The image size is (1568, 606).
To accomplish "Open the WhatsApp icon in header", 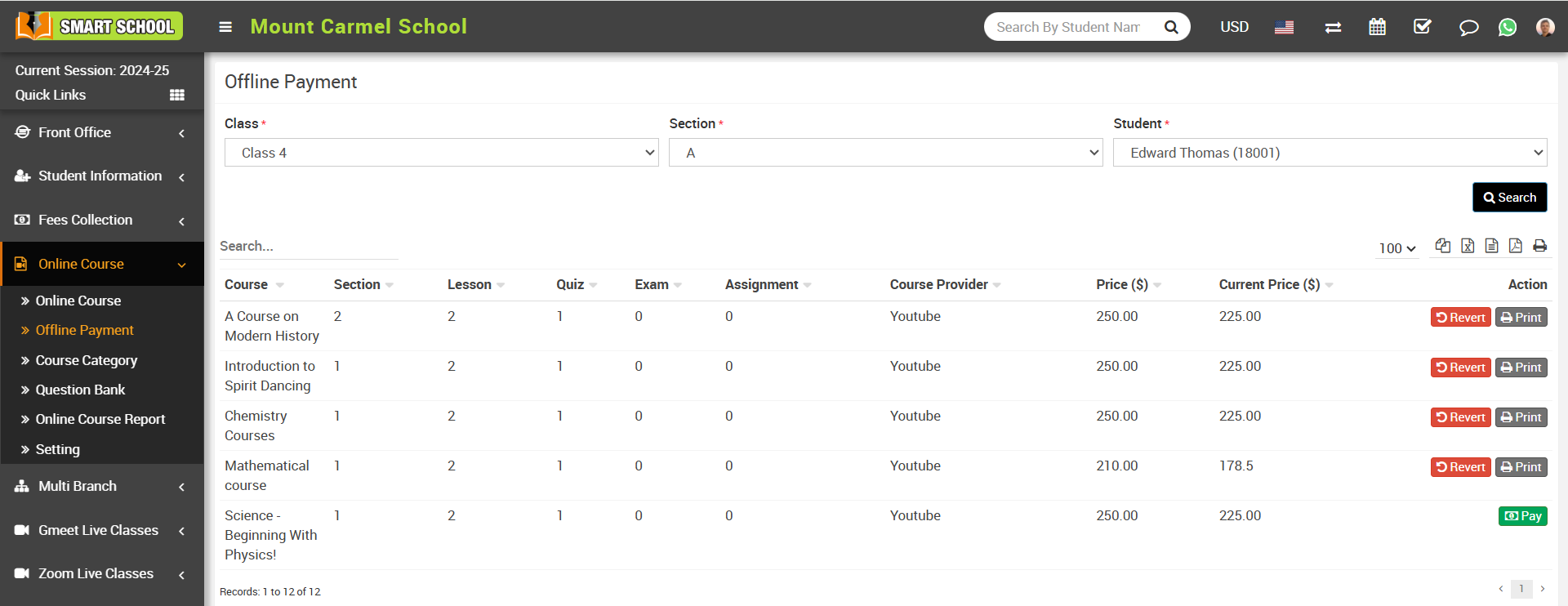I will tap(1507, 27).
